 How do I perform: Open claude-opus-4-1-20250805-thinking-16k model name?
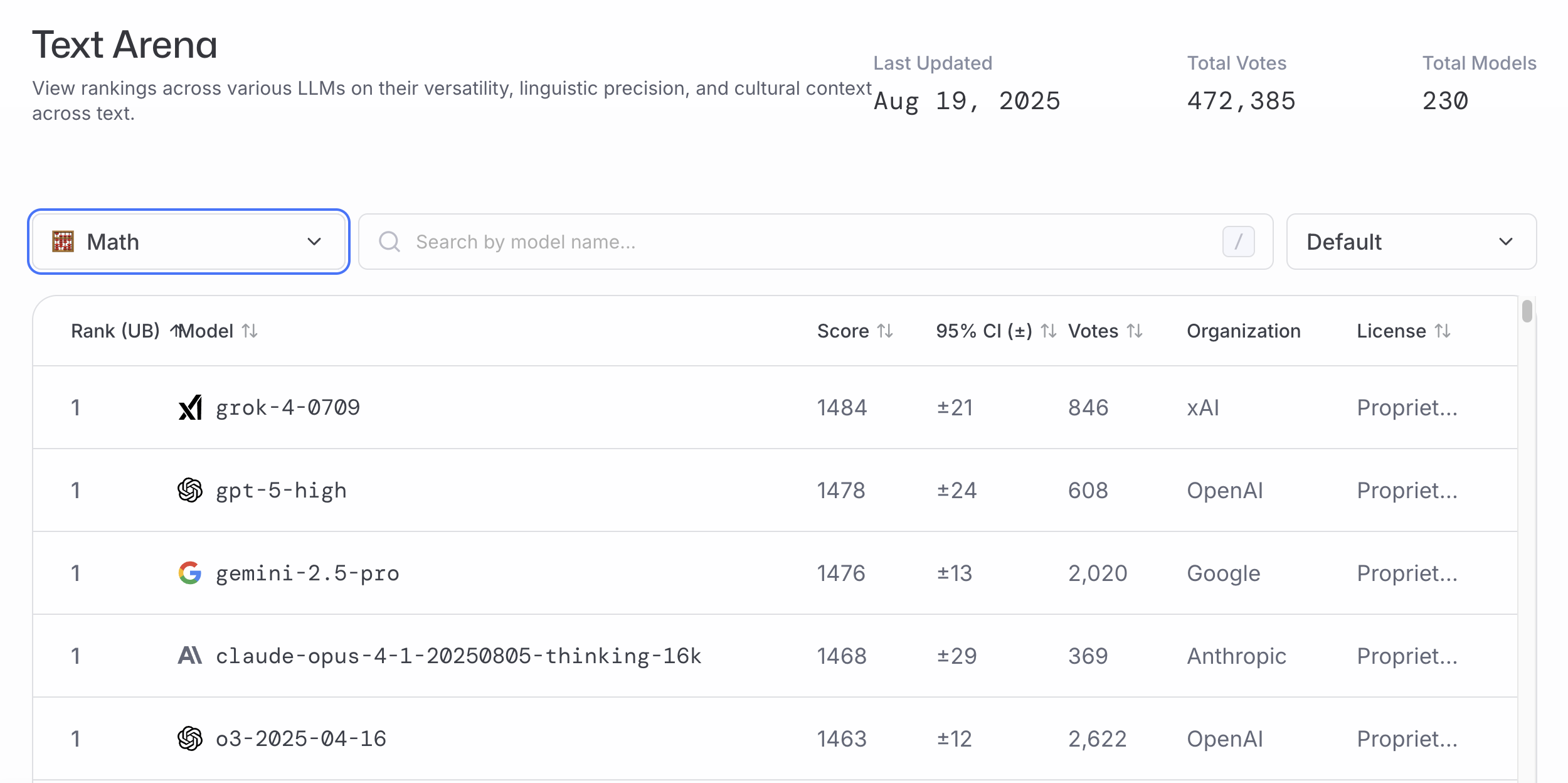[x=458, y=656]
